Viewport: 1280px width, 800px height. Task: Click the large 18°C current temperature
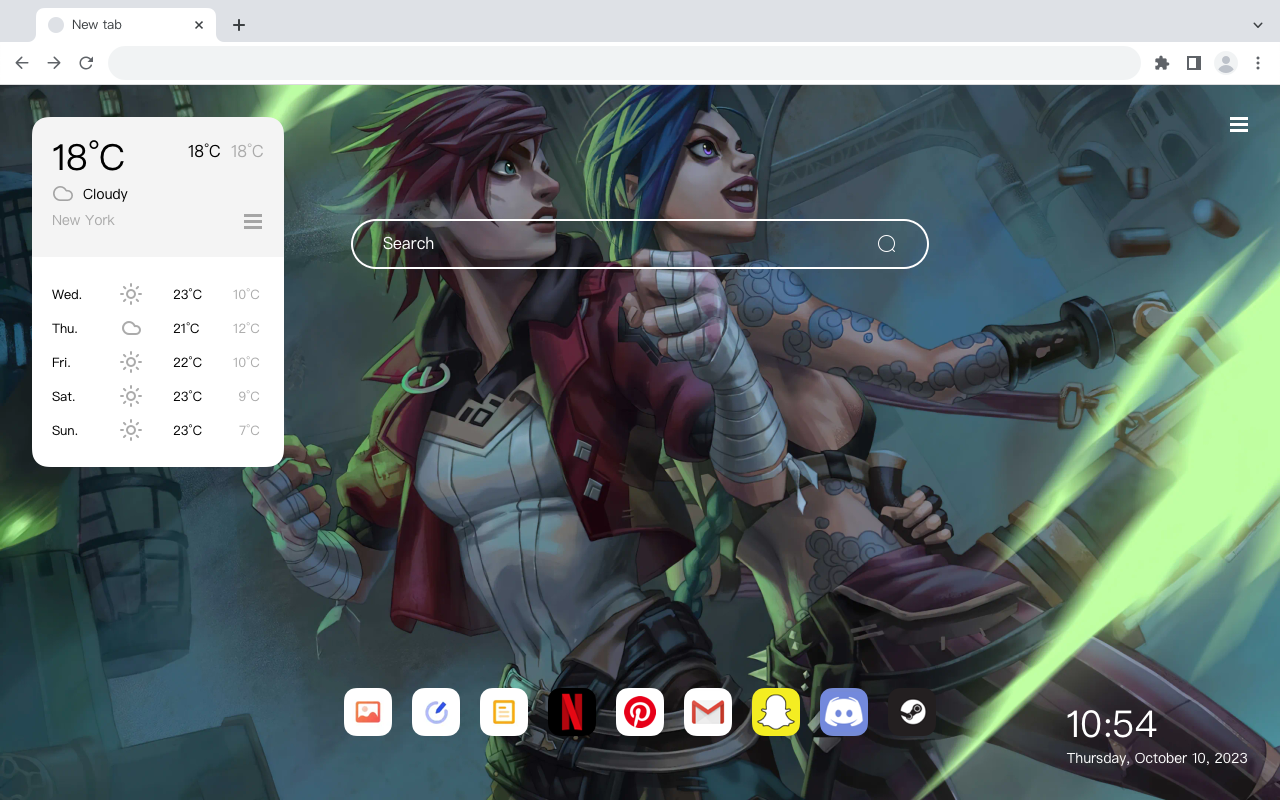pyautogui.click(x=88, y=157)
